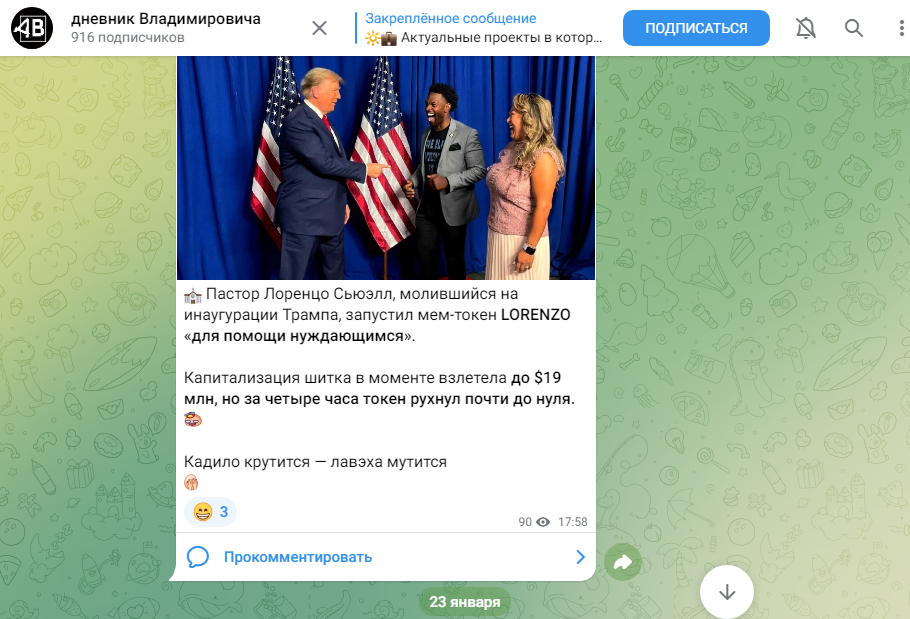Click the ПОДПИСАТЬСЯ subscribe button
The height and width of the screenshot is (619, 910).
coord(696,28)
